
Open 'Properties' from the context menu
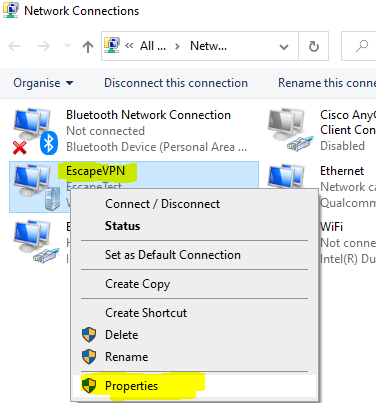pyautogui.click(x=195, y=386)
